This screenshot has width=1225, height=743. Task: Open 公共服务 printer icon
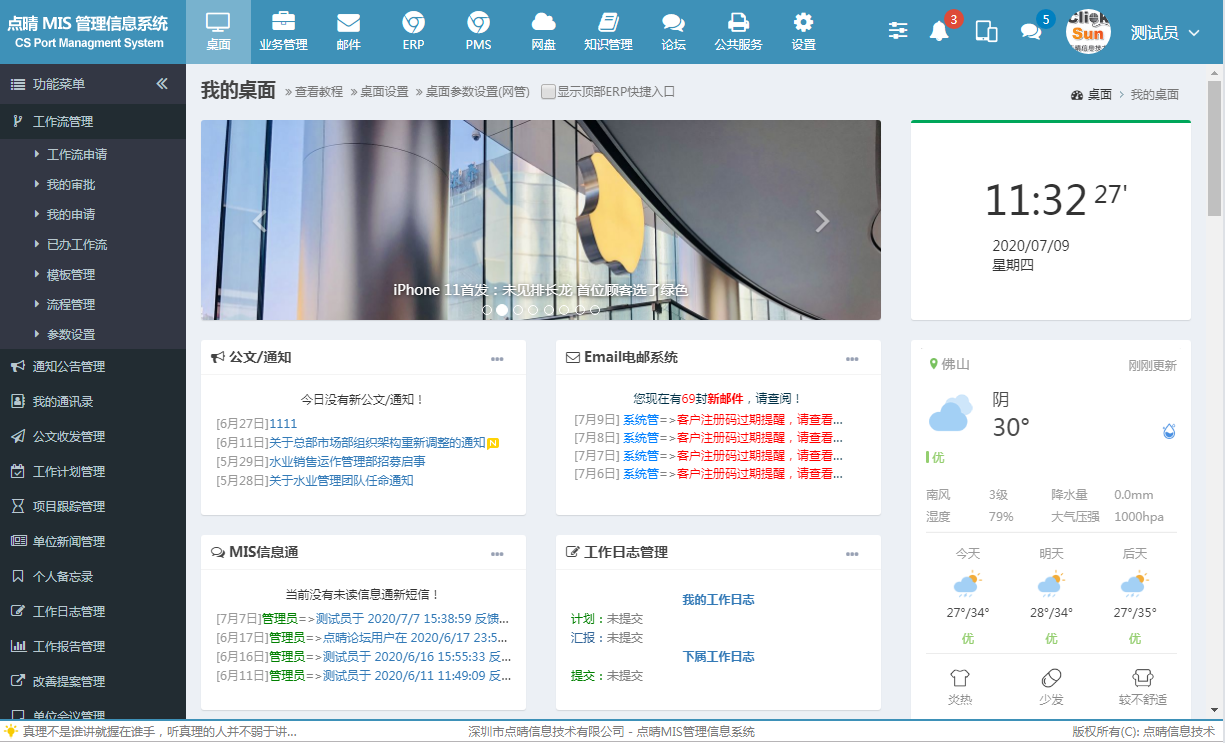[738, 32]
